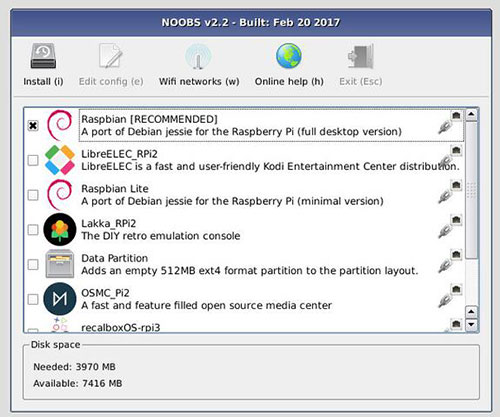Click the network cable icon on OSMC_Pi2 row
The width and height of the screenshot is (500, 417).
[445, 301]
